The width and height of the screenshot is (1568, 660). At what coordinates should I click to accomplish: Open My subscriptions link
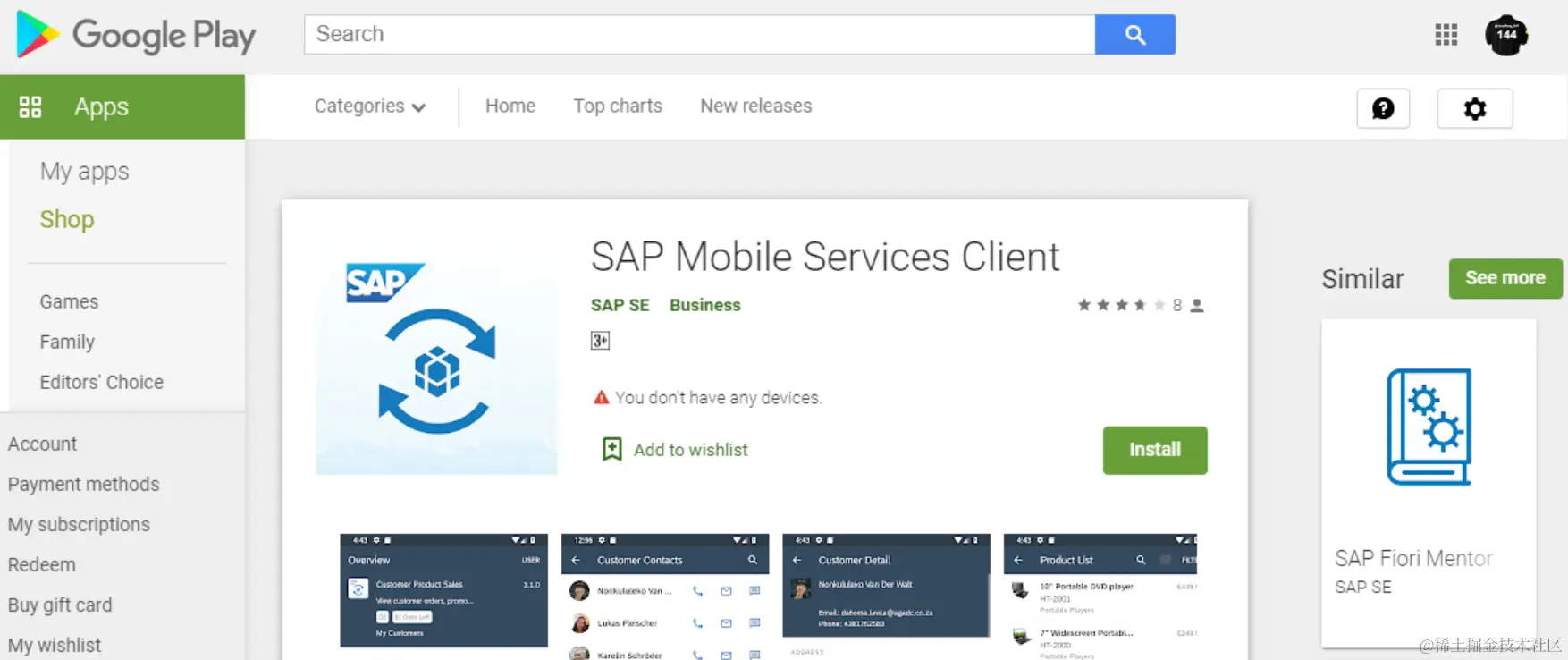(x=79, y=524)
